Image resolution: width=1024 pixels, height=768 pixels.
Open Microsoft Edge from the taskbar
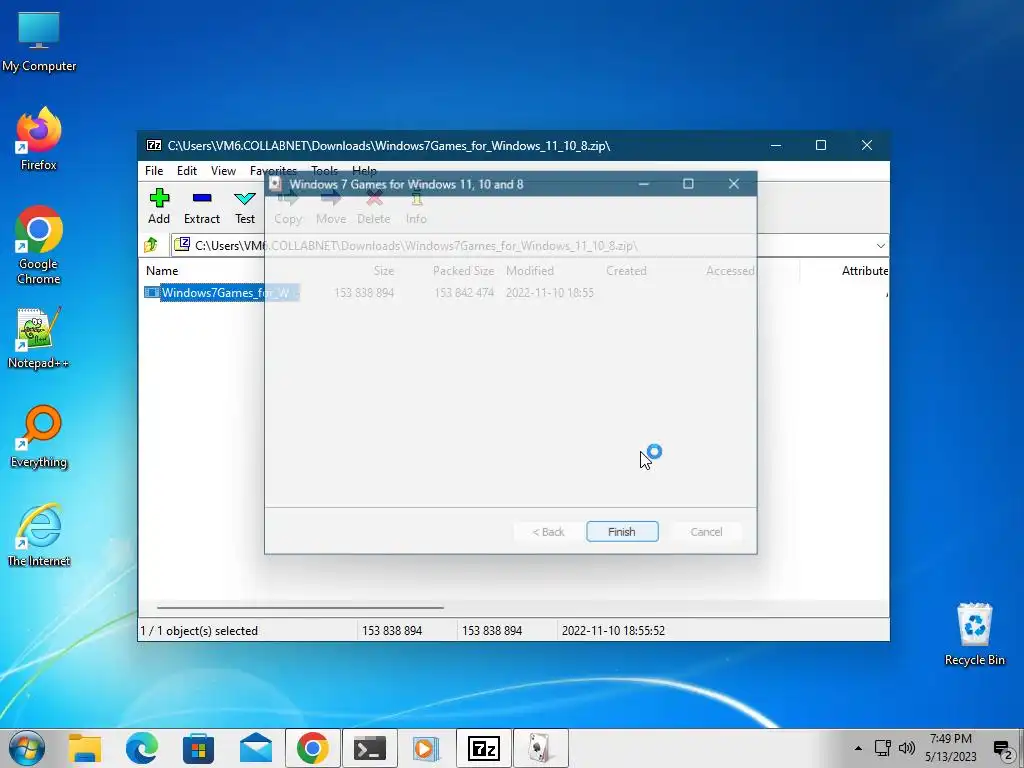pyautogui.click(x=142, y=748)
